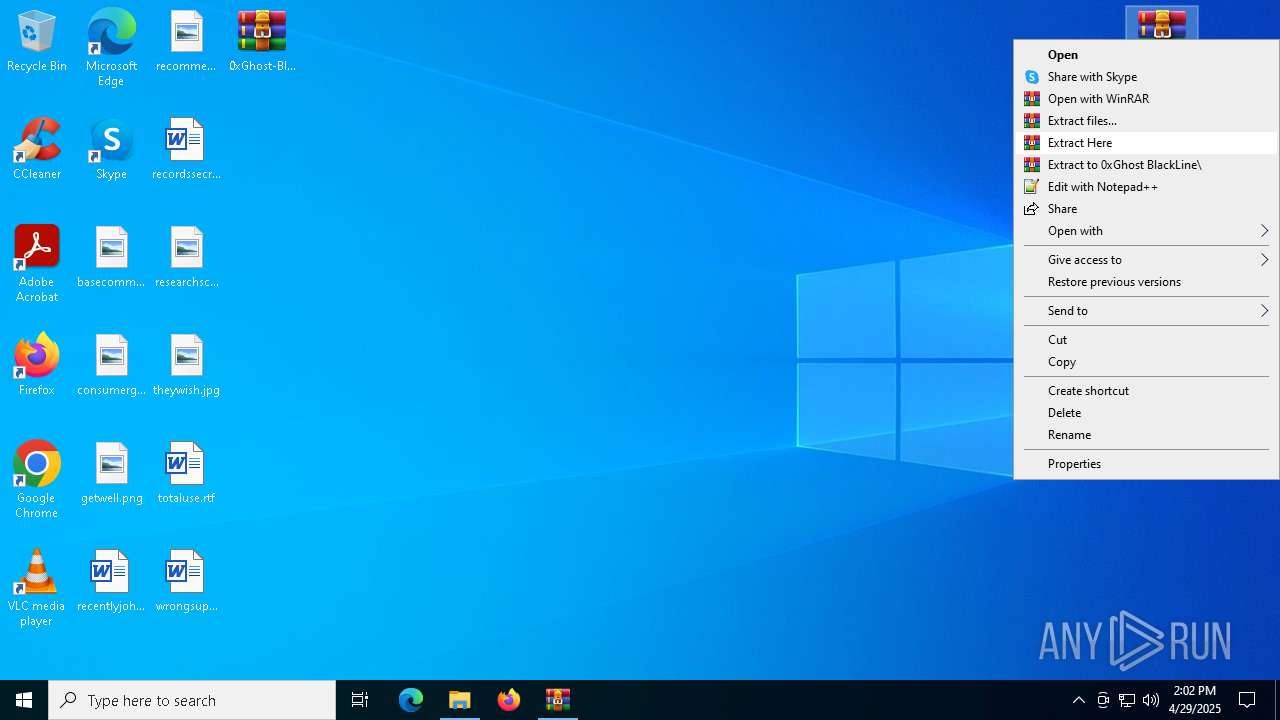Select the wrongsup... Word document icon

pos(186,582)
